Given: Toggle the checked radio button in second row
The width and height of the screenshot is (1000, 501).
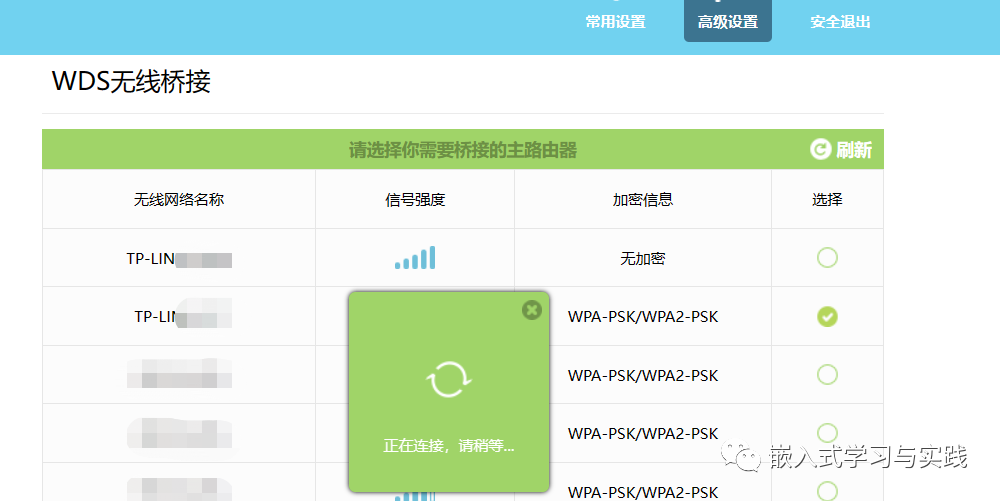Looking at the screenshot, I should click(827, 316).
